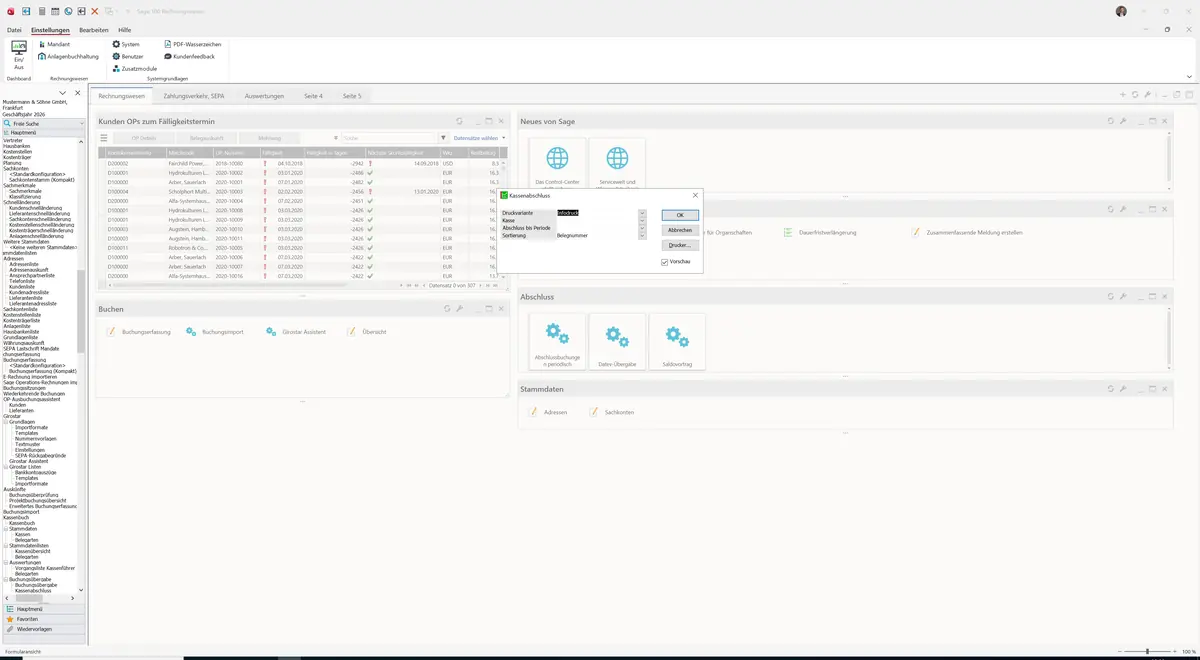Open the PDF-Wasserzeichen option

[192, 44]
